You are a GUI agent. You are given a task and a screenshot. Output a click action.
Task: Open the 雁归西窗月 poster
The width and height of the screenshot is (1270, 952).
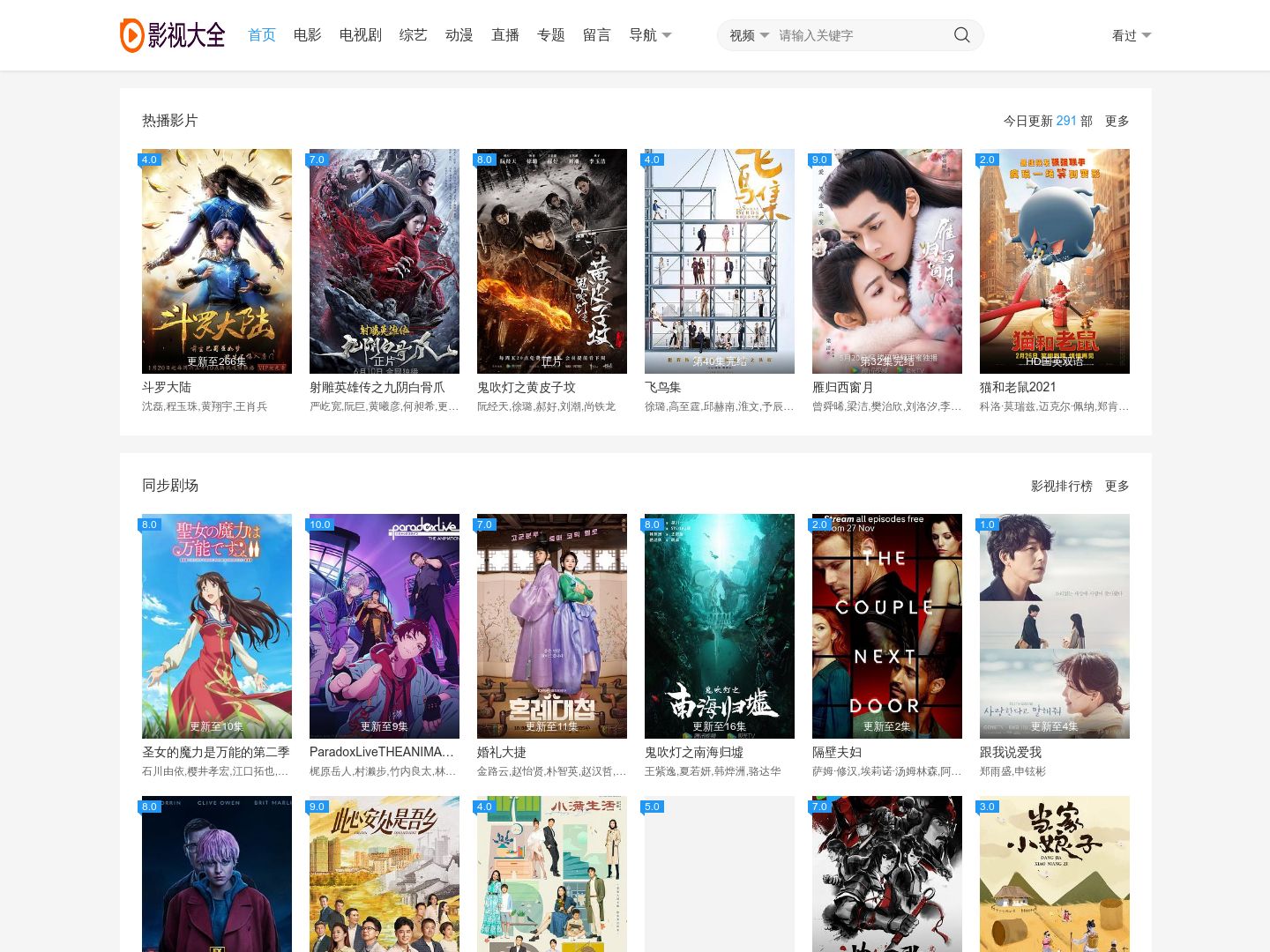(x=887, y=261)
